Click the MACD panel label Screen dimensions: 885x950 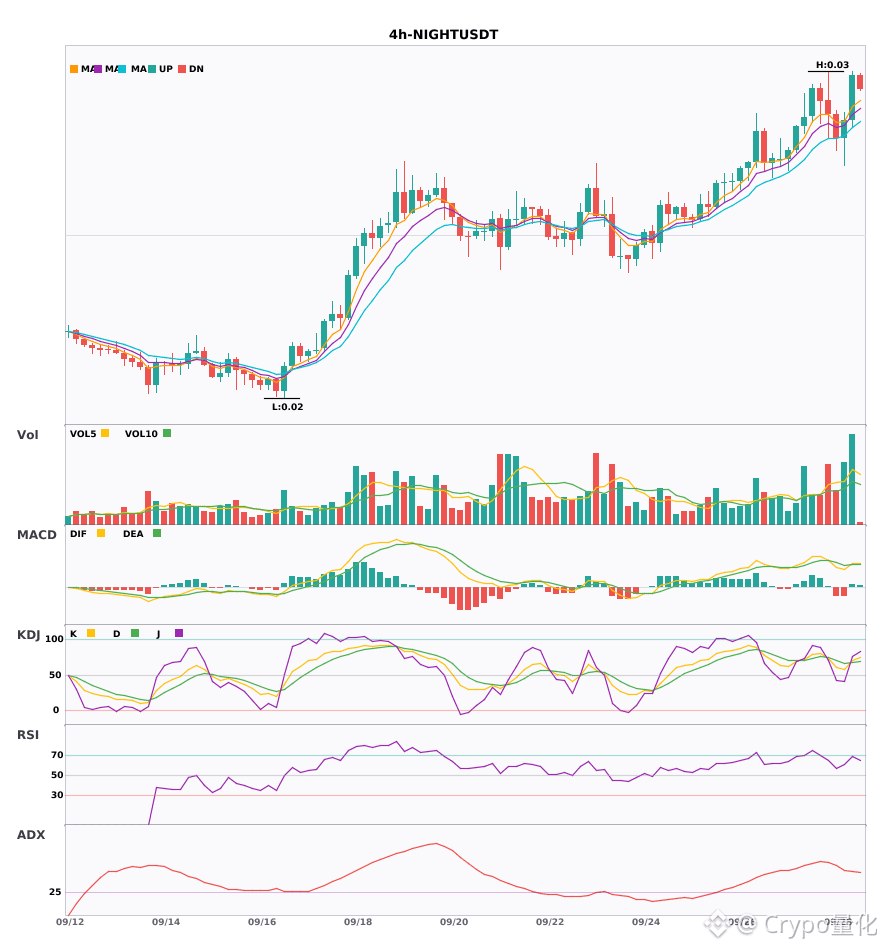click(36, 535)
